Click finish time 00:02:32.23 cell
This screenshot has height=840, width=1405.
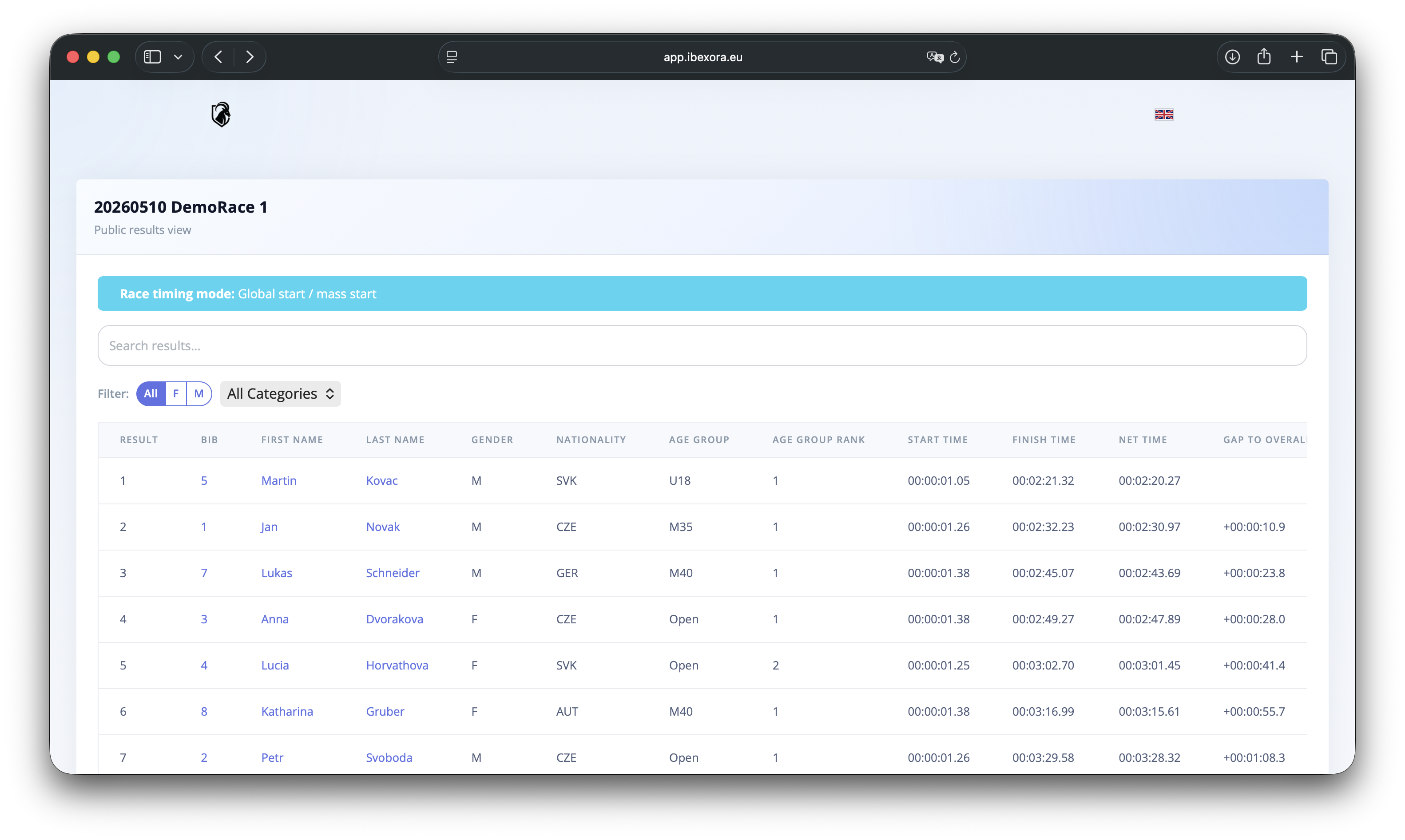tap(1043, 527)
